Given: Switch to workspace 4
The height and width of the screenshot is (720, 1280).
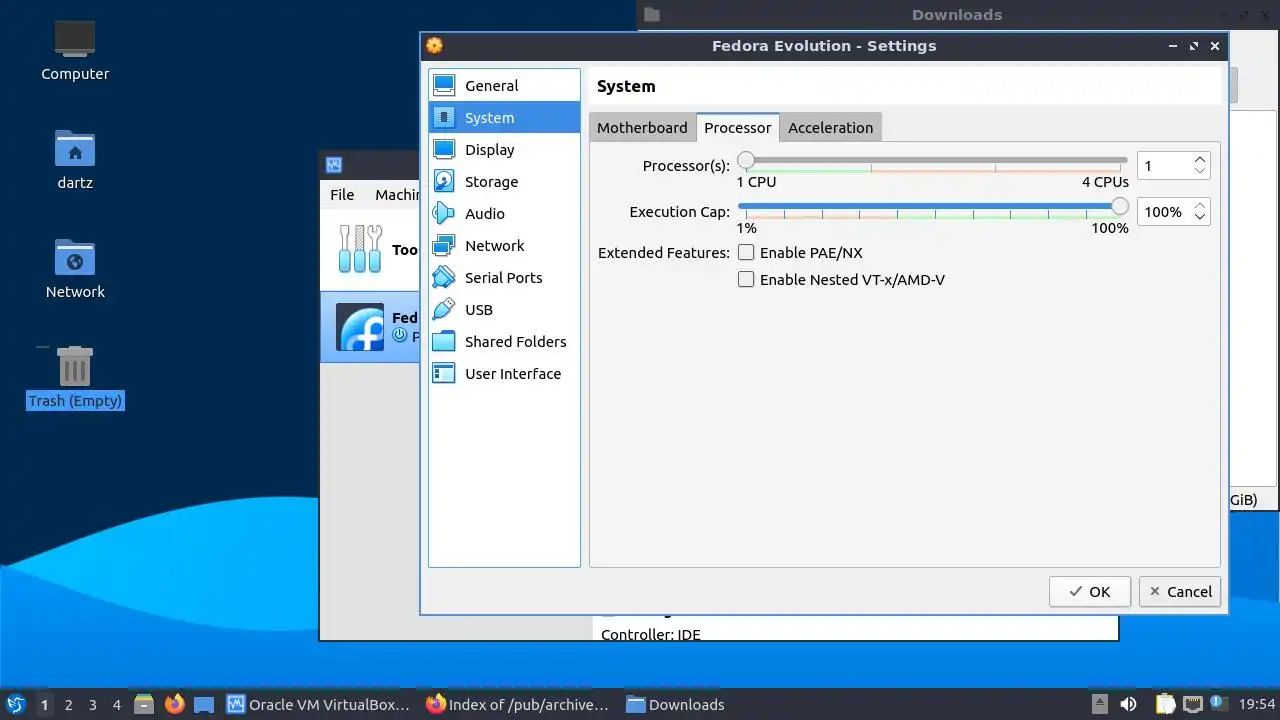Looking at the screenshot, I should click(116, 704).
